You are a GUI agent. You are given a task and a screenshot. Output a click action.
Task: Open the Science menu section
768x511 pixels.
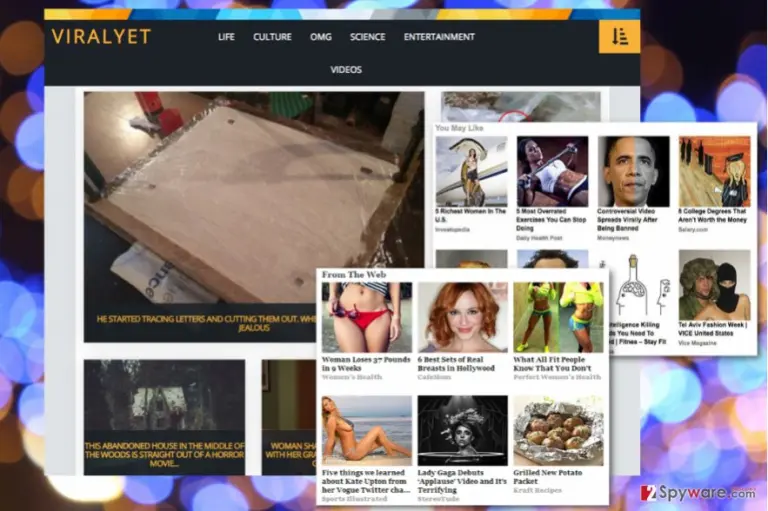click(x=367, y=37)
